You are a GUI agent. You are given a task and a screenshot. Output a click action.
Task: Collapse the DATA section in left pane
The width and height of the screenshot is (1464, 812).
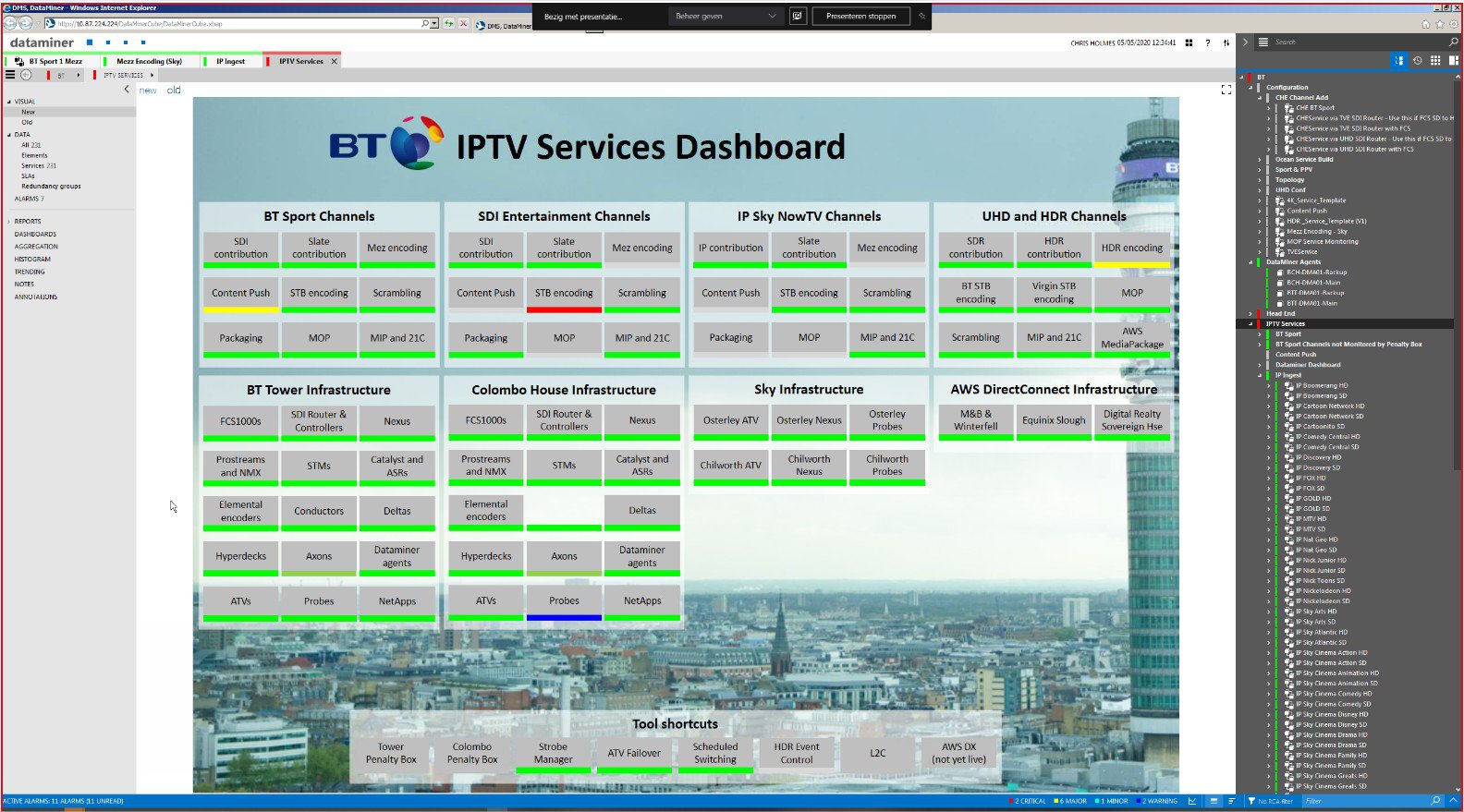(x=9, y=135)
